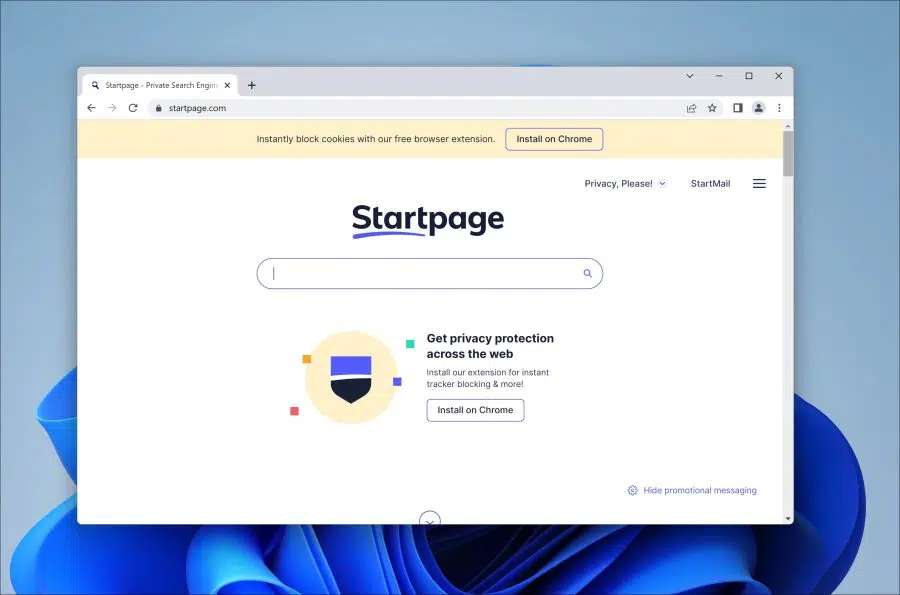900x595 pixels.
Task: Maximize the Chrome window
Action: click(748, 76)
